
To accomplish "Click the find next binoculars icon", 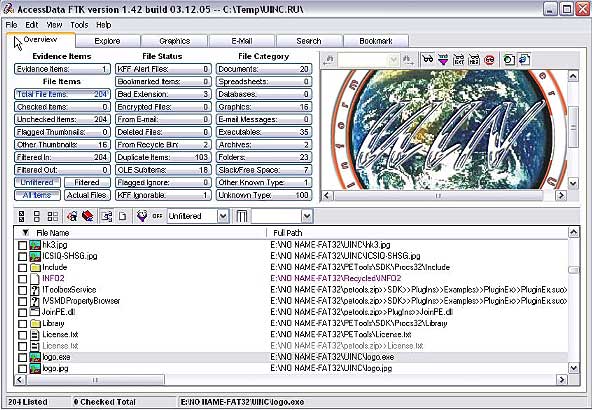I will click(408, 60).
